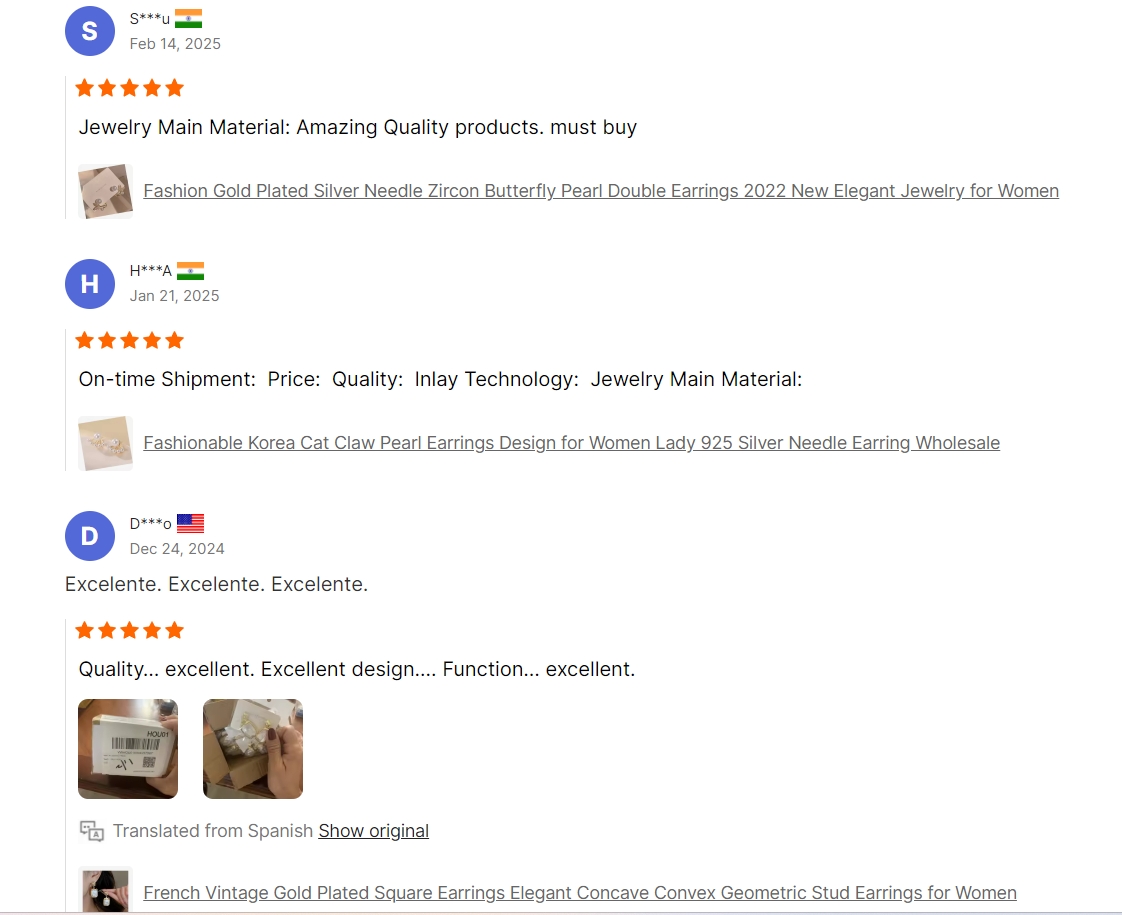This screenshot has width=1122, height=915.
Task: Click India flag next to H***A
Action: point(190,271)
